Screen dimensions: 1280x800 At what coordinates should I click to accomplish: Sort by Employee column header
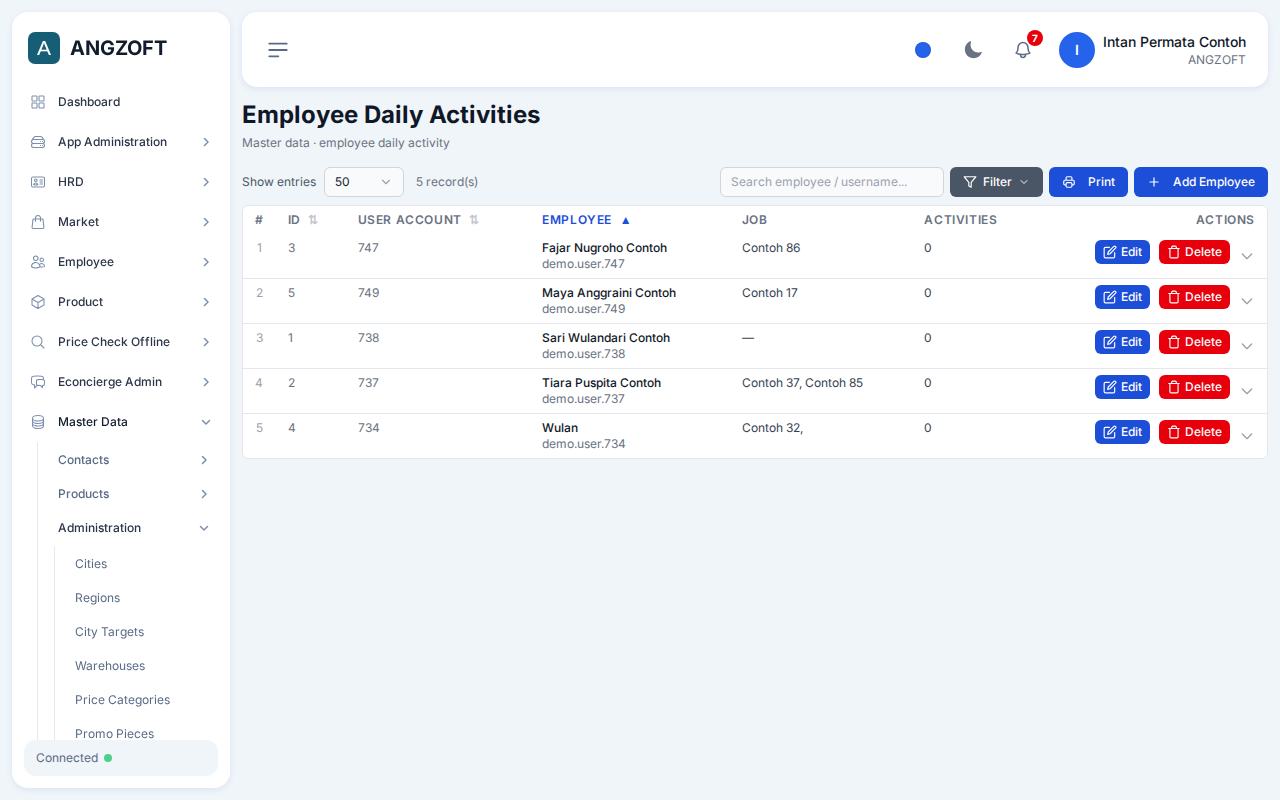point(586,220)
